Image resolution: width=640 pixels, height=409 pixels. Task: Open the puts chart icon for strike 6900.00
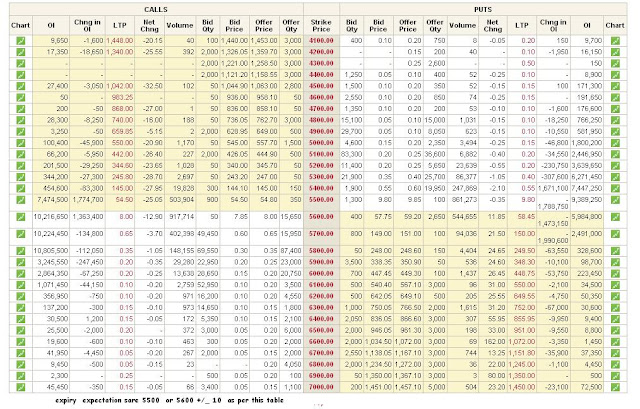pyautogui.click(x=615, y=376)
